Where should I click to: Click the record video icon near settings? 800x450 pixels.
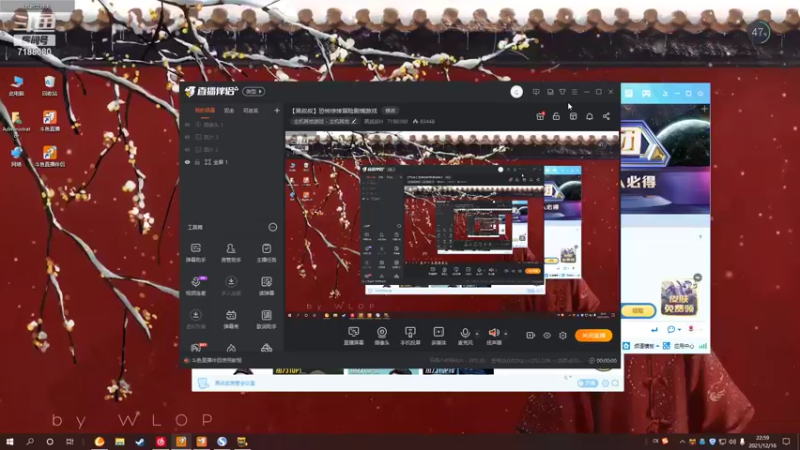531,335
